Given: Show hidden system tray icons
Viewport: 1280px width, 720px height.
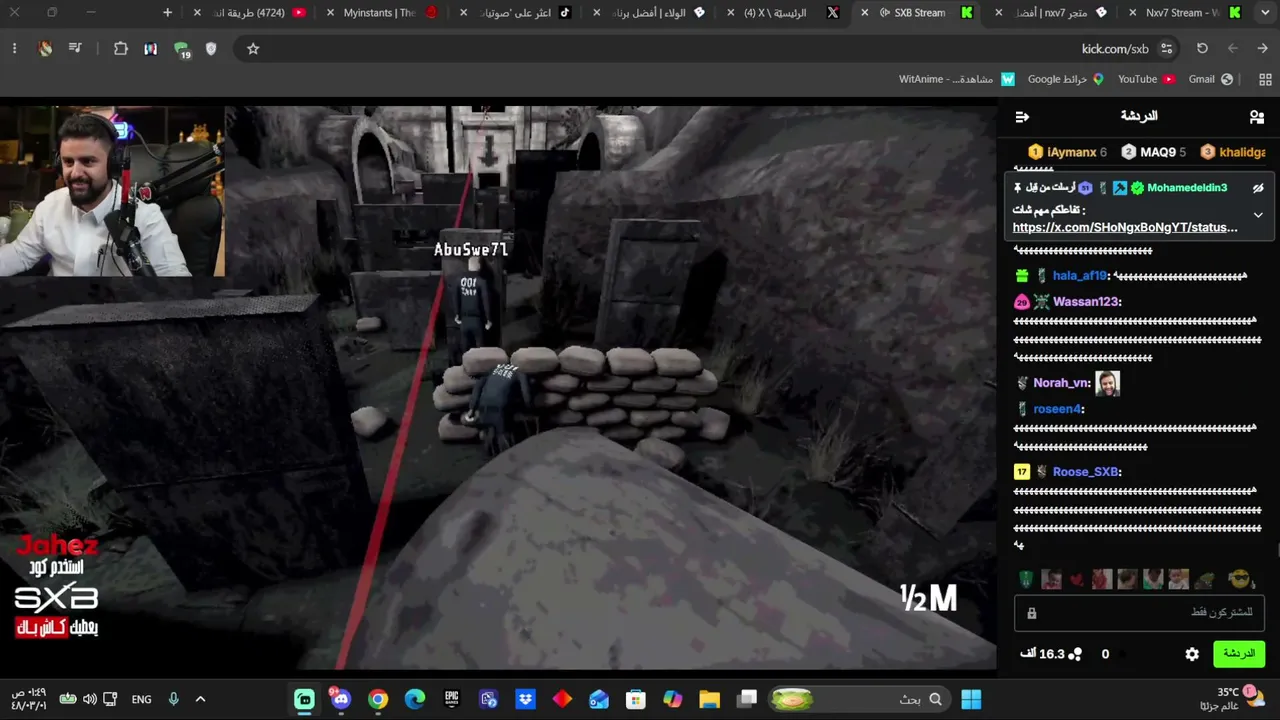Looking at the screenshot, I should [x=200, y=700].
